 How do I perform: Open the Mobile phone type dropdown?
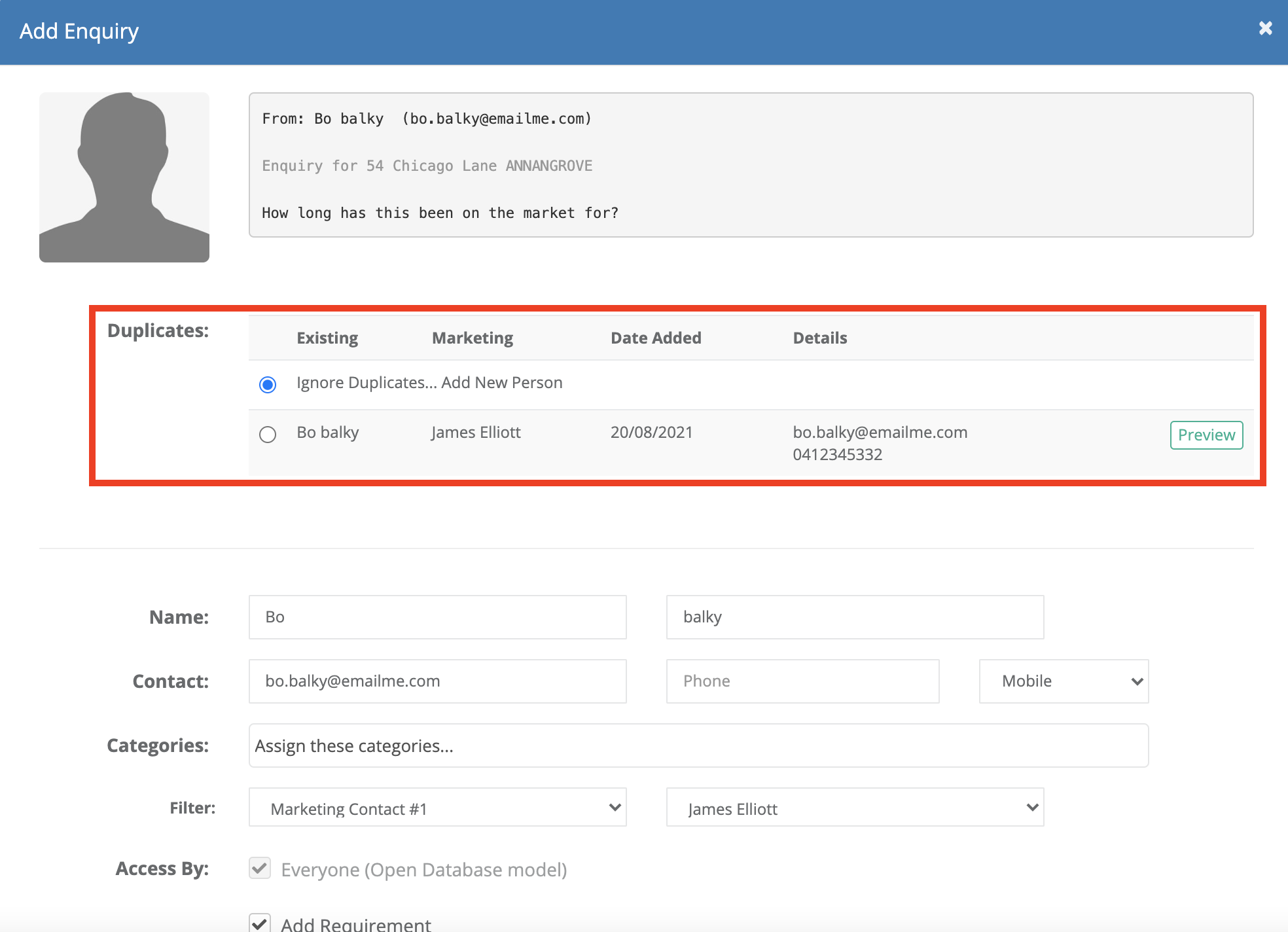[x=1064, y=681]
